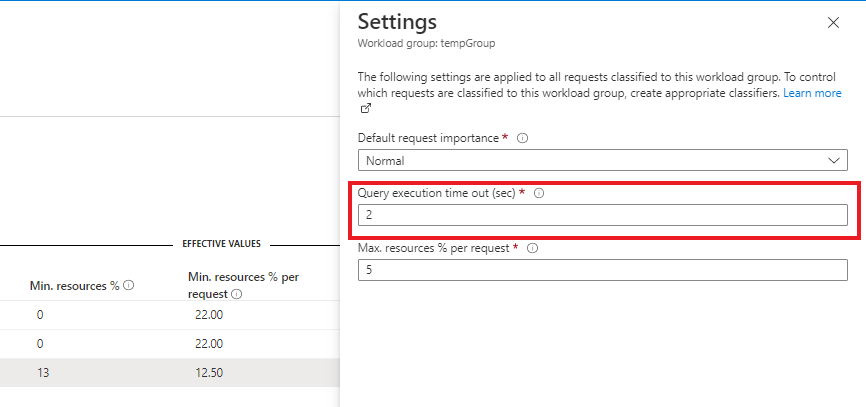Click the info icon beside Default request importance

[522, 138]
